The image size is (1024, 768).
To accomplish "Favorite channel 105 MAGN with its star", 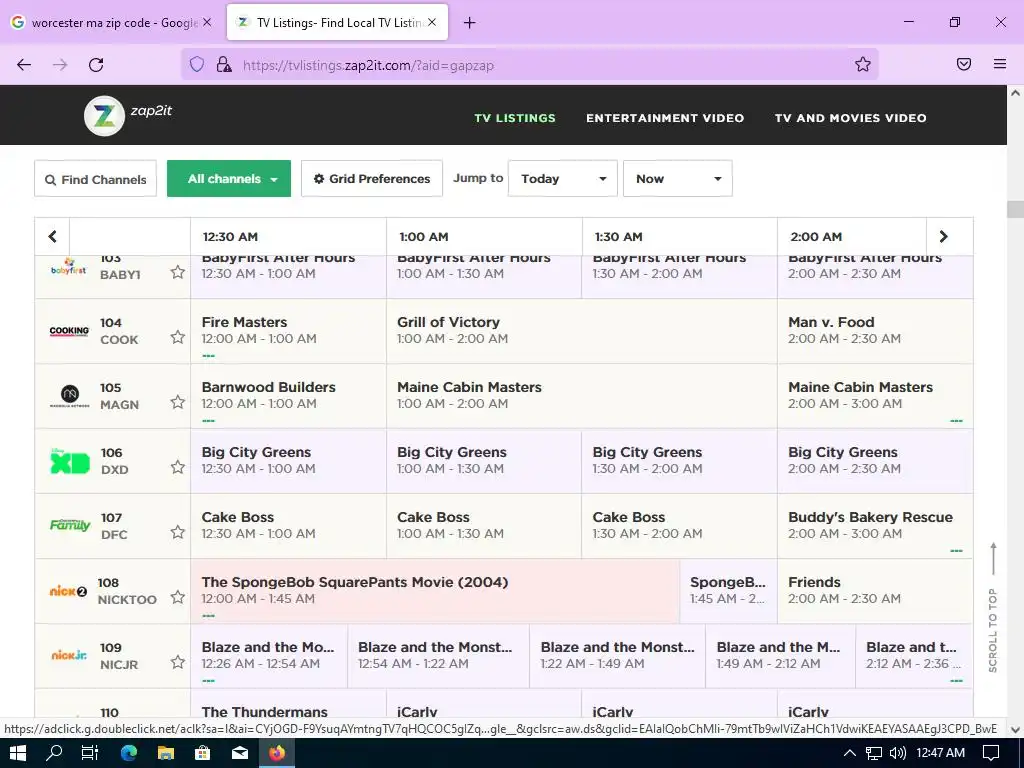I will 178,402.
